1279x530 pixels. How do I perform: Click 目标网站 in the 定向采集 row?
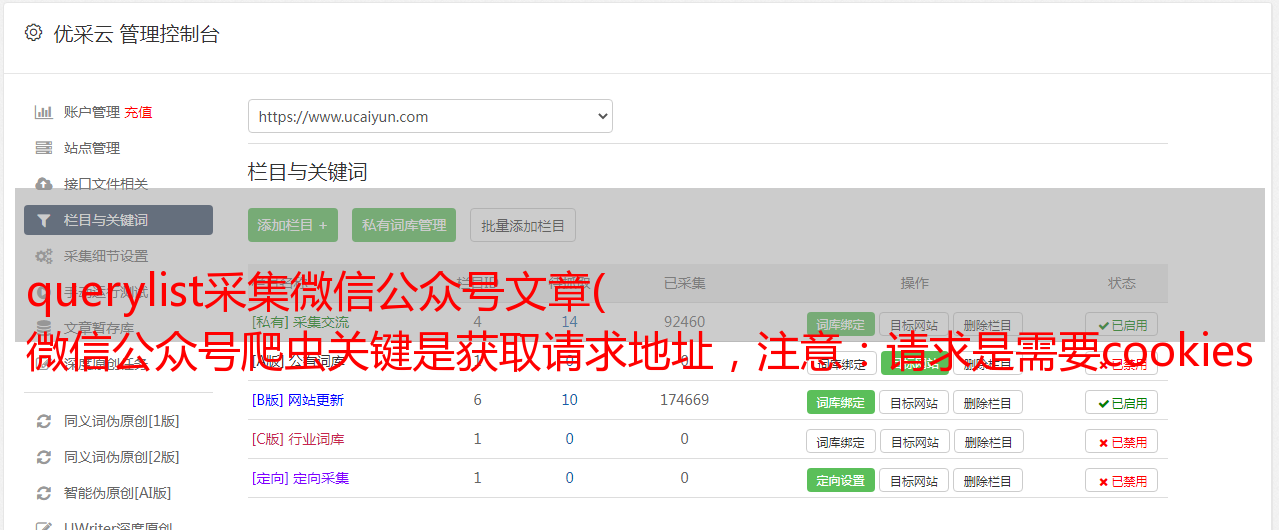(914, 480)
